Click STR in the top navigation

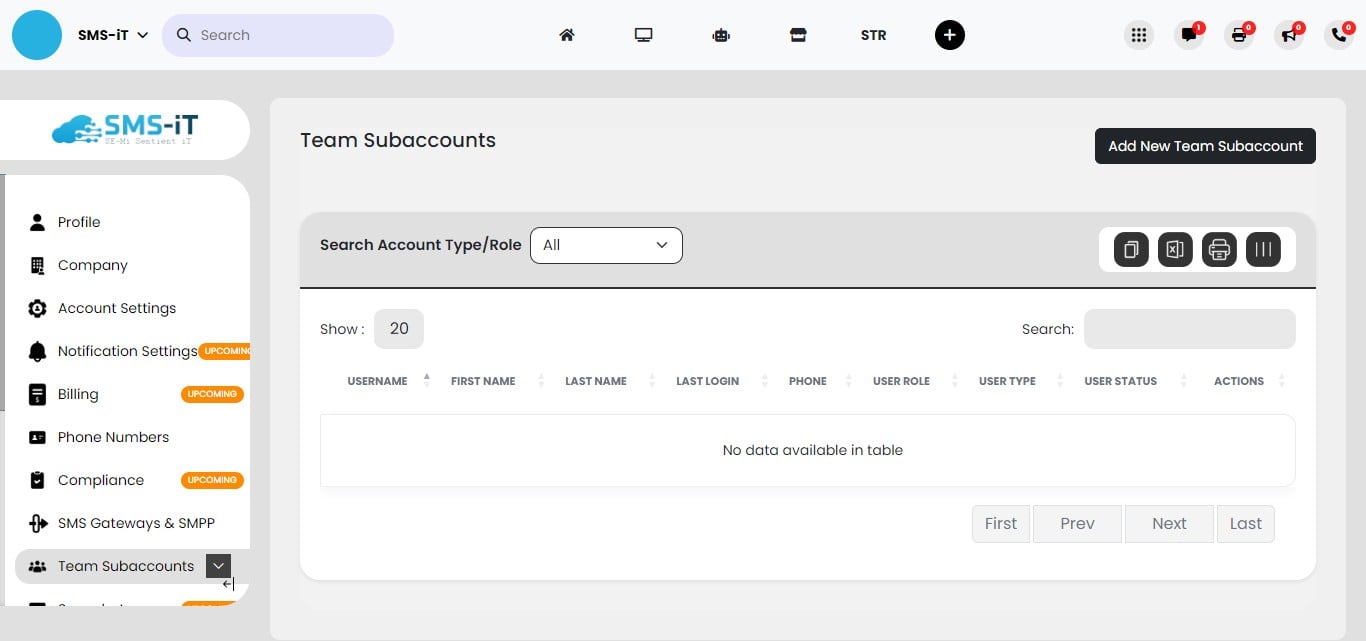[x=873, y=35]
